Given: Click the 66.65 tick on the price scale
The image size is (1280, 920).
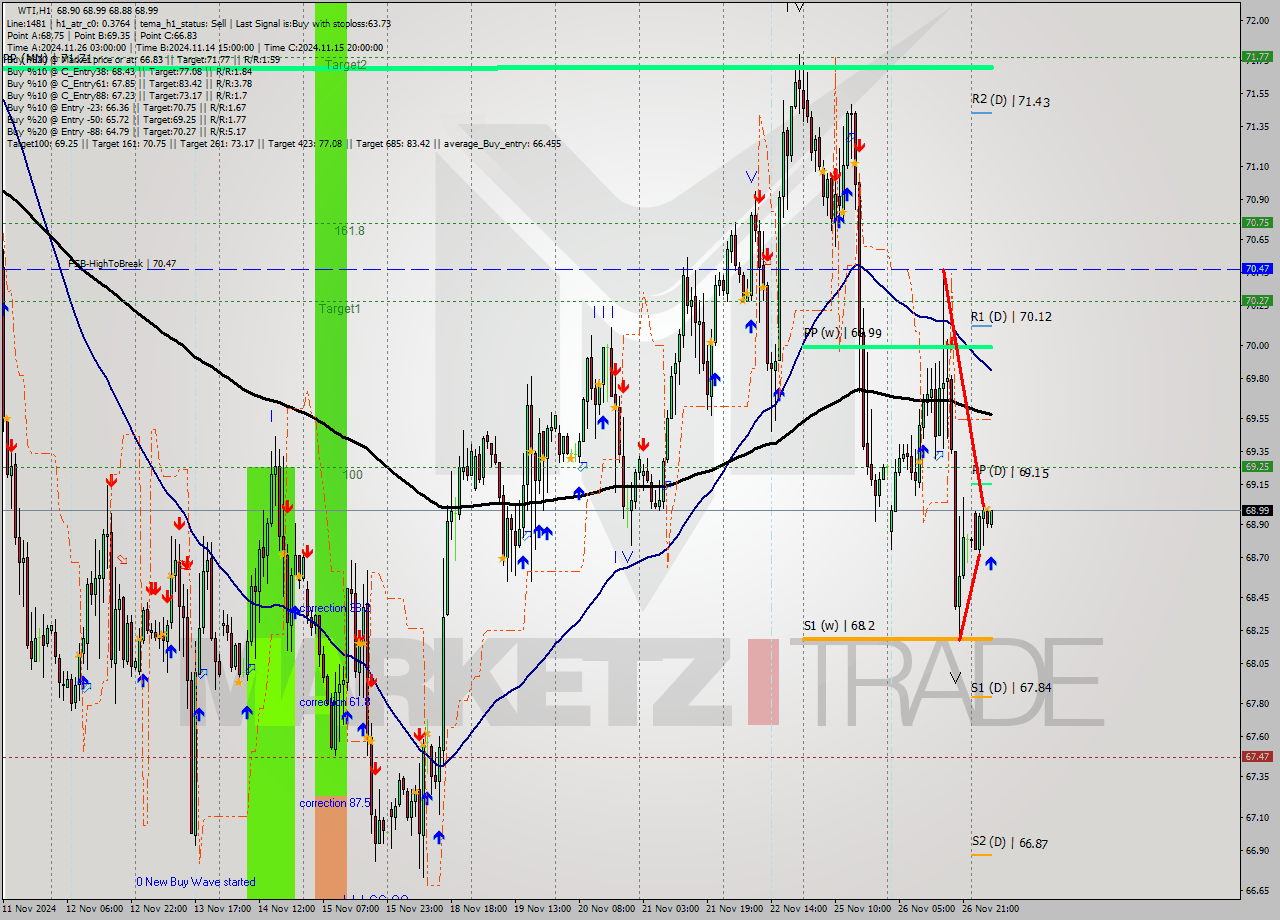Looking at the screenshot, I should pos(1257,890).
